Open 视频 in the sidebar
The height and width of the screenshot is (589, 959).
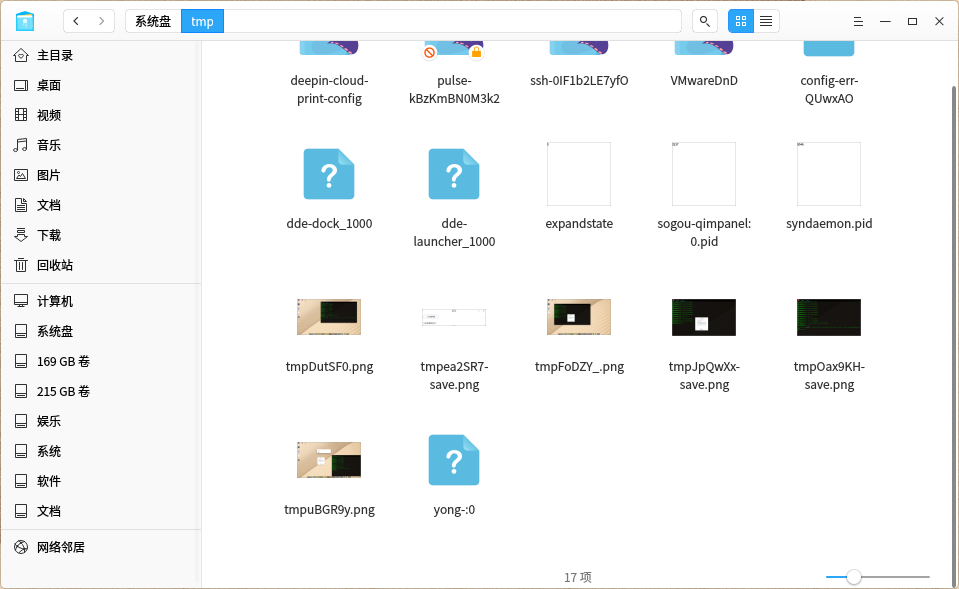(101, 116)
